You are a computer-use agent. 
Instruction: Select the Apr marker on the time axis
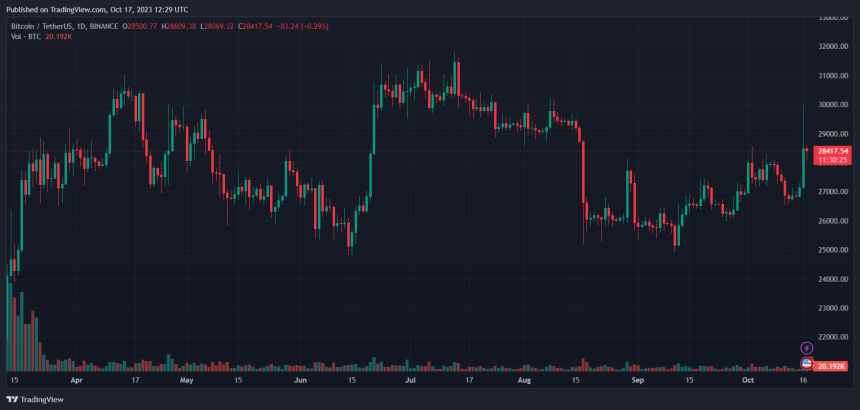coord(77,381)
